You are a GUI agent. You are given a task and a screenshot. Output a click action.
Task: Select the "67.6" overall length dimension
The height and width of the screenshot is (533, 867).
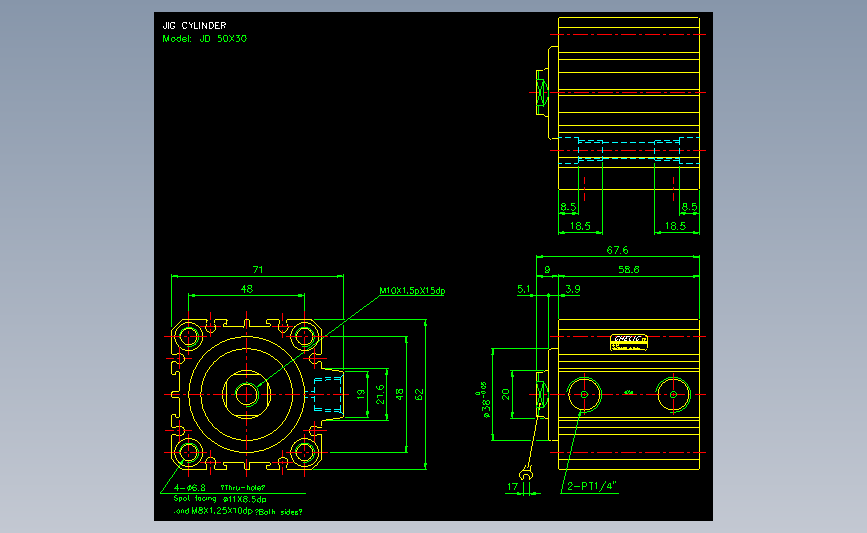pyautogui.click(x=617, y=250)
